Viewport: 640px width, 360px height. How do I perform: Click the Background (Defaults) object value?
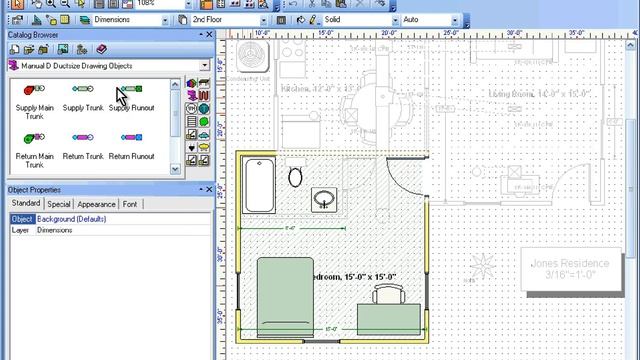(71, 219)
